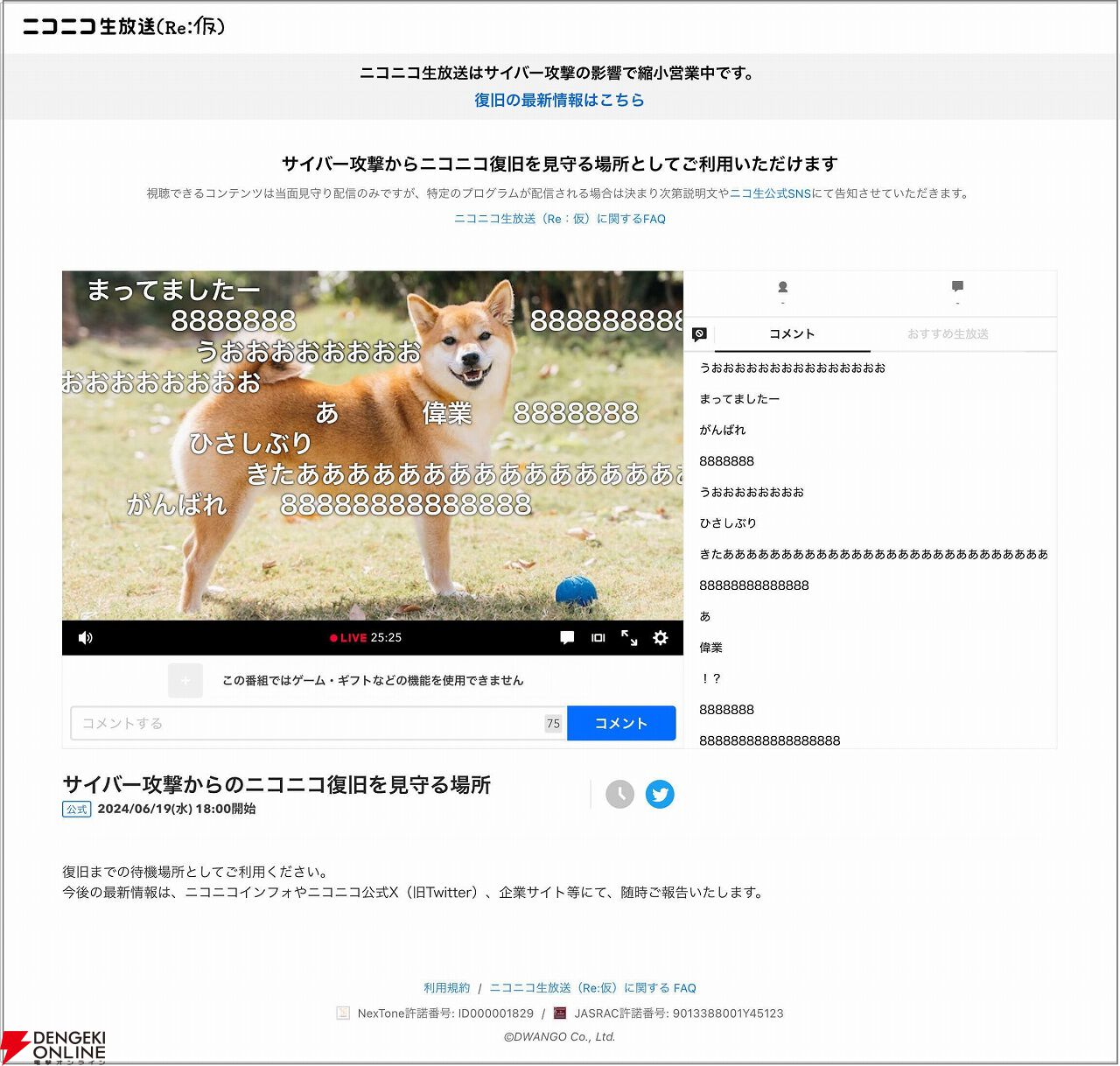Share the broadcast via the Twitter icon
This screenshot has height=1066, width=1120.
(660, 794)
